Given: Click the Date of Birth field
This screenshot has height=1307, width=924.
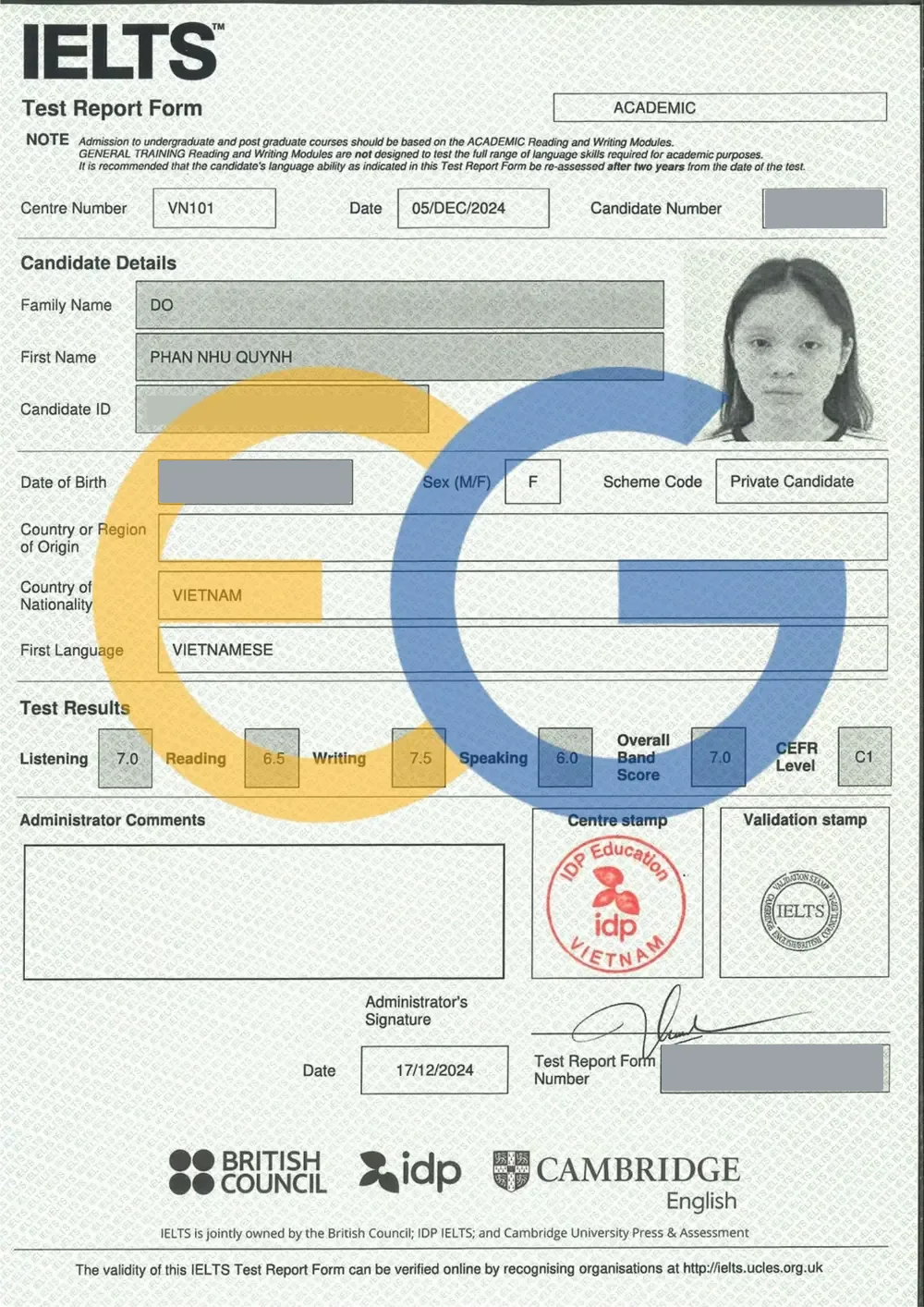Looking at the screenshot, I should (255, 482).
